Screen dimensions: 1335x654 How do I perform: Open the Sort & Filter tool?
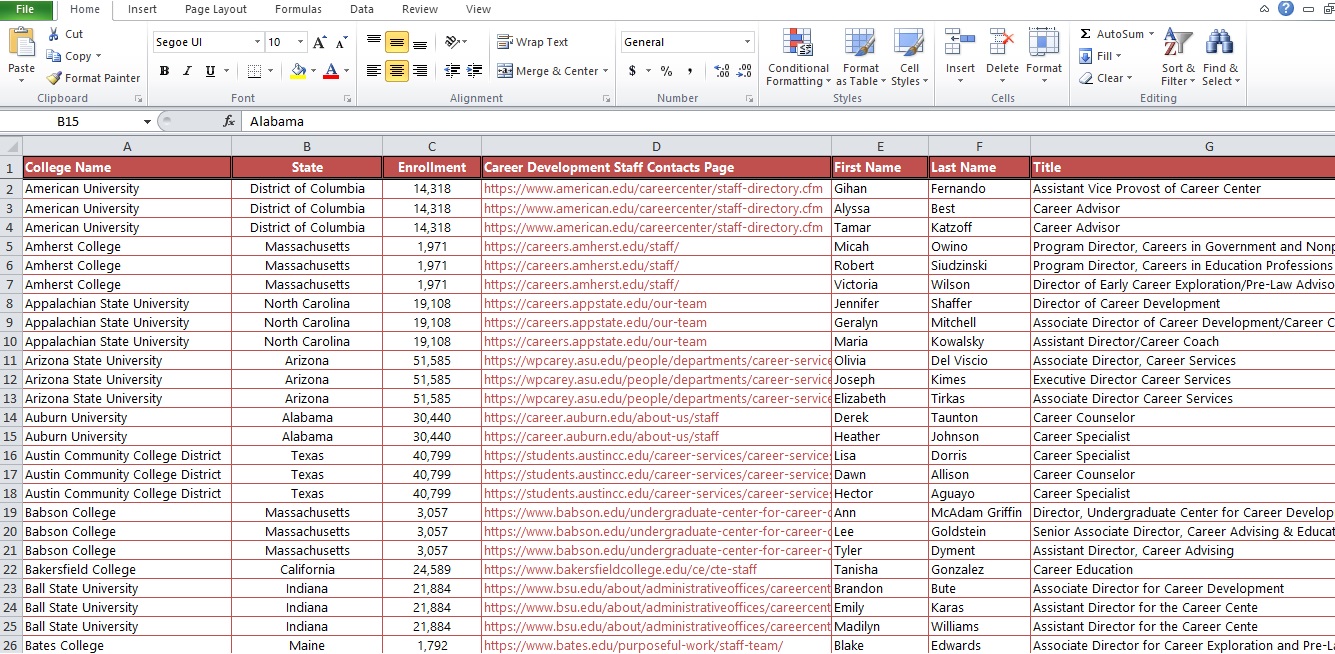(1178, 58)
